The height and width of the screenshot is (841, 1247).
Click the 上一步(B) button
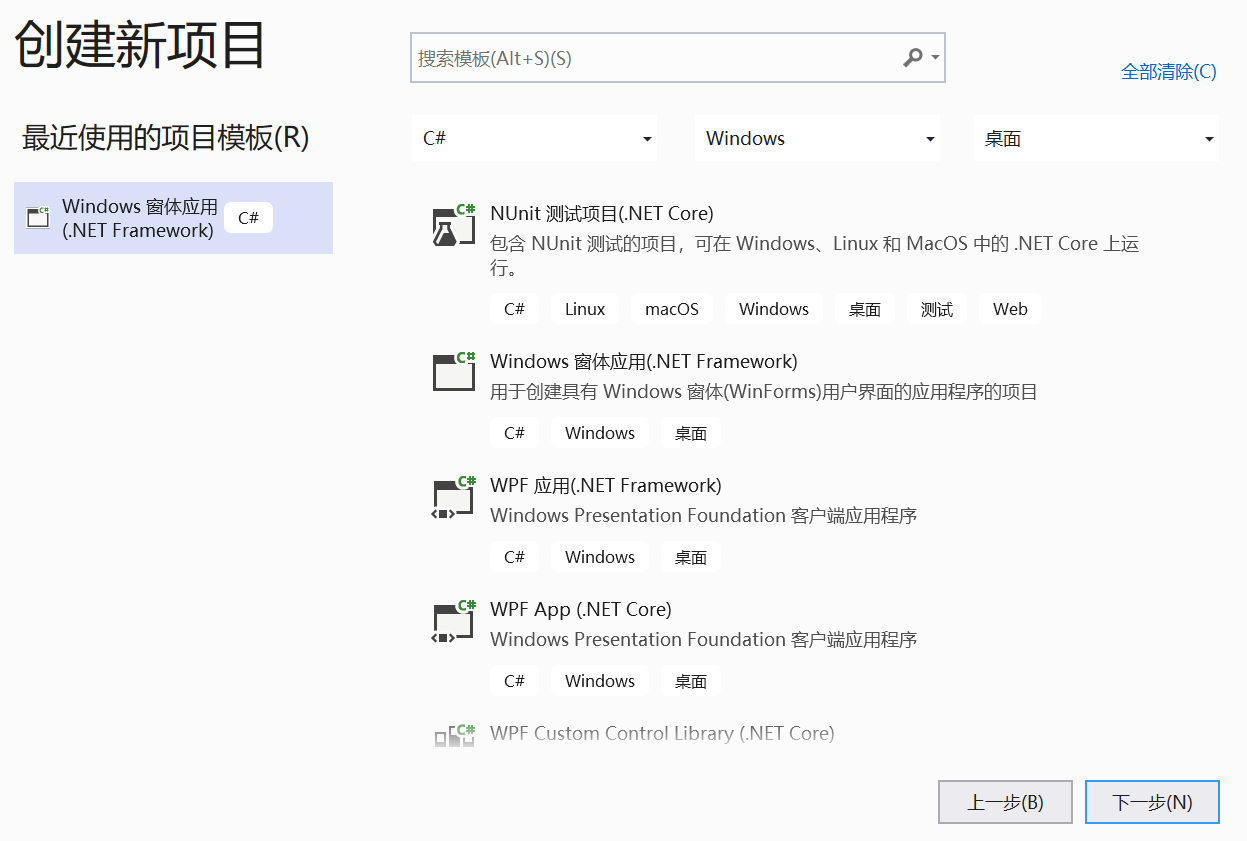tap(1005, 801)
